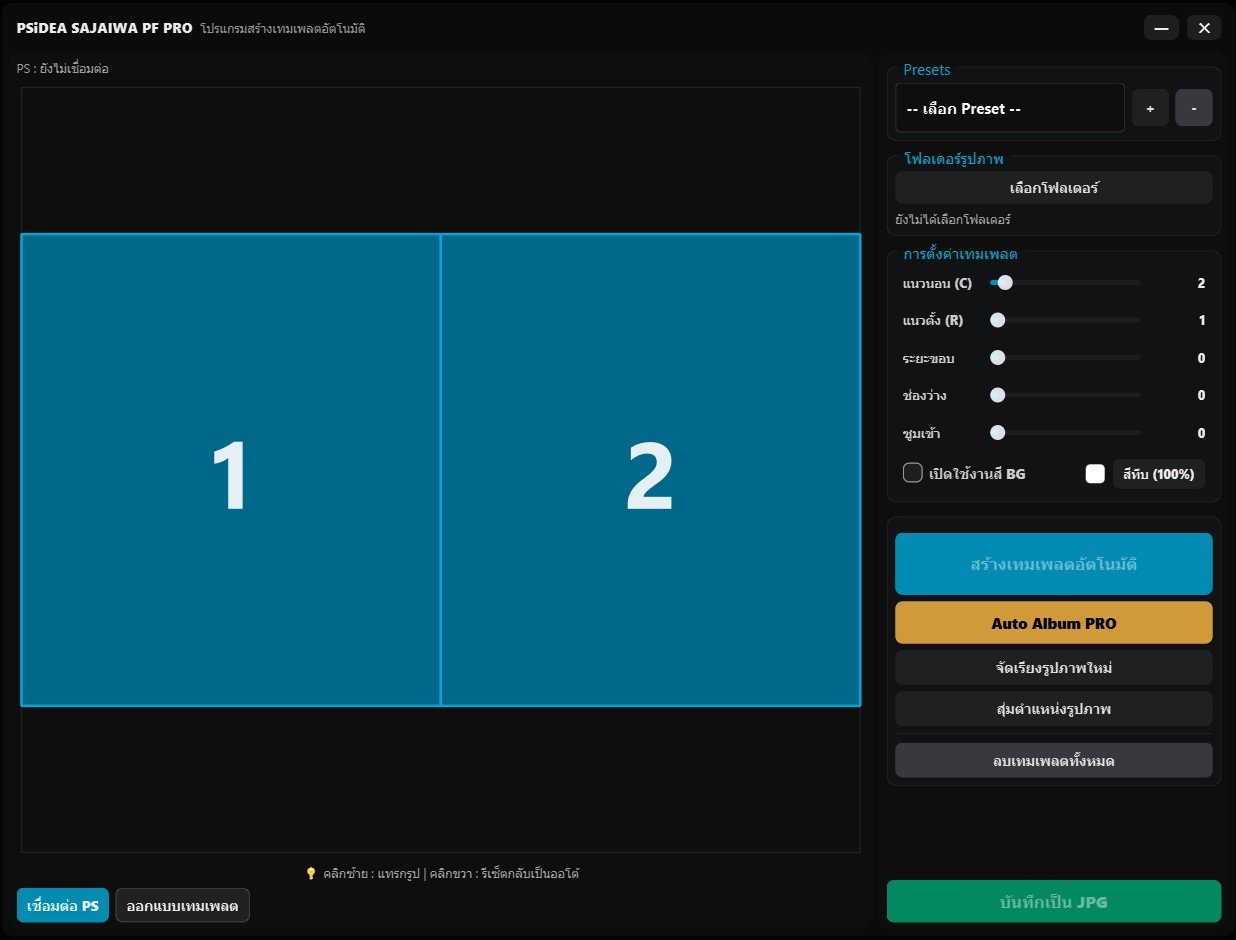The width and height of the screenshot is (1236, 940).
Task: Click สุ่มตำแหน่งรูปภาพ to shuffle images
Action: click(x=1053, y=709)
